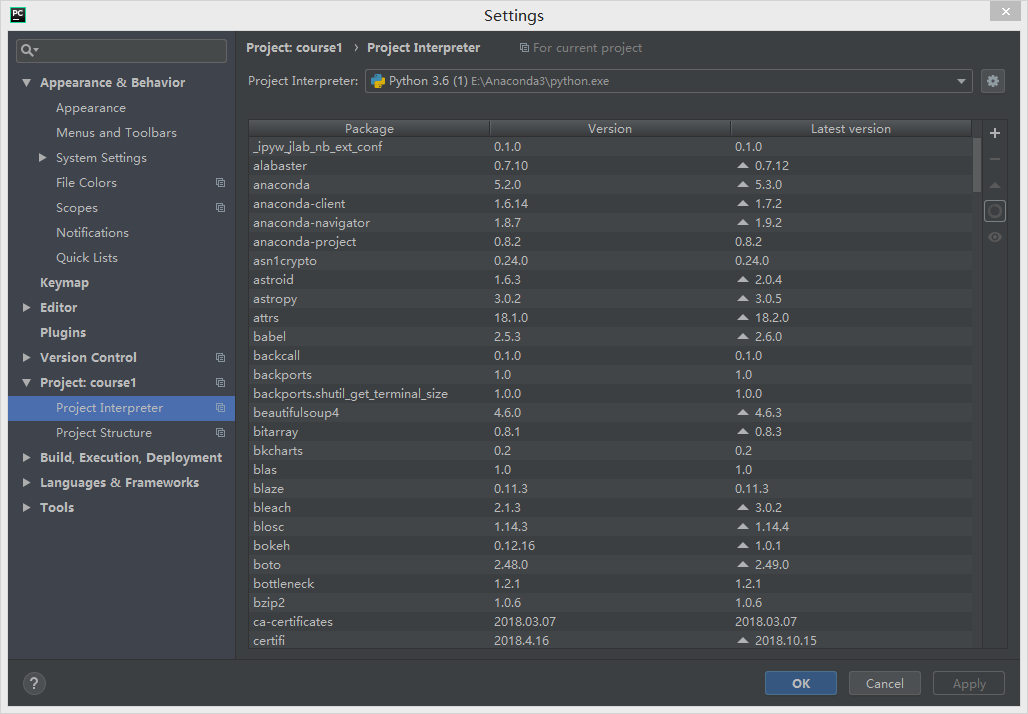Image resolution: width=1028 pixels, height=714 pixels.
Task: Open Menus and Toolbars settings
Action: coord(116,133)
